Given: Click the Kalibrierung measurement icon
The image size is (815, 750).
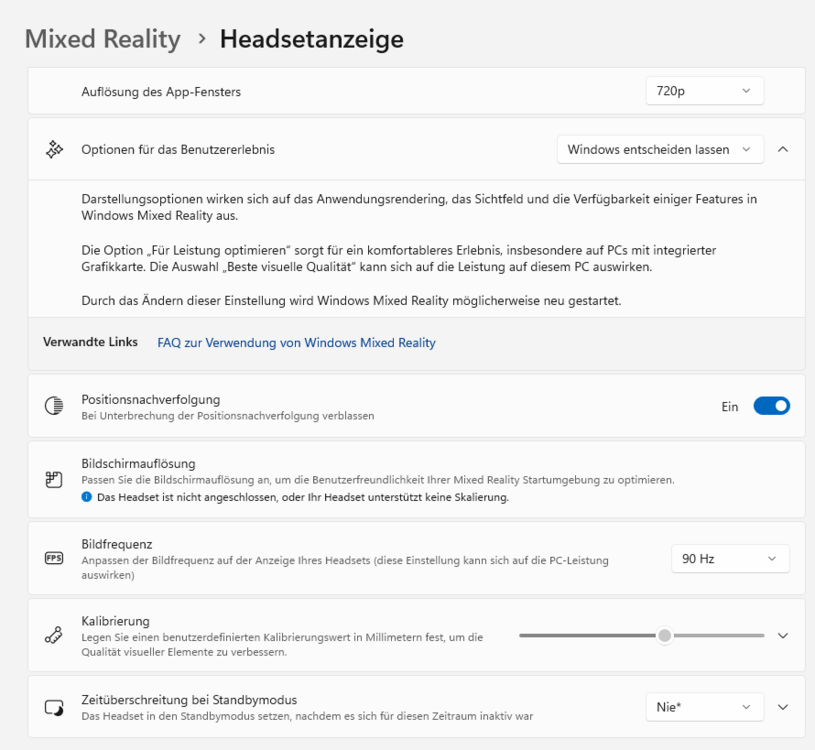Looking at the screenshot, I should coord(54,636).
